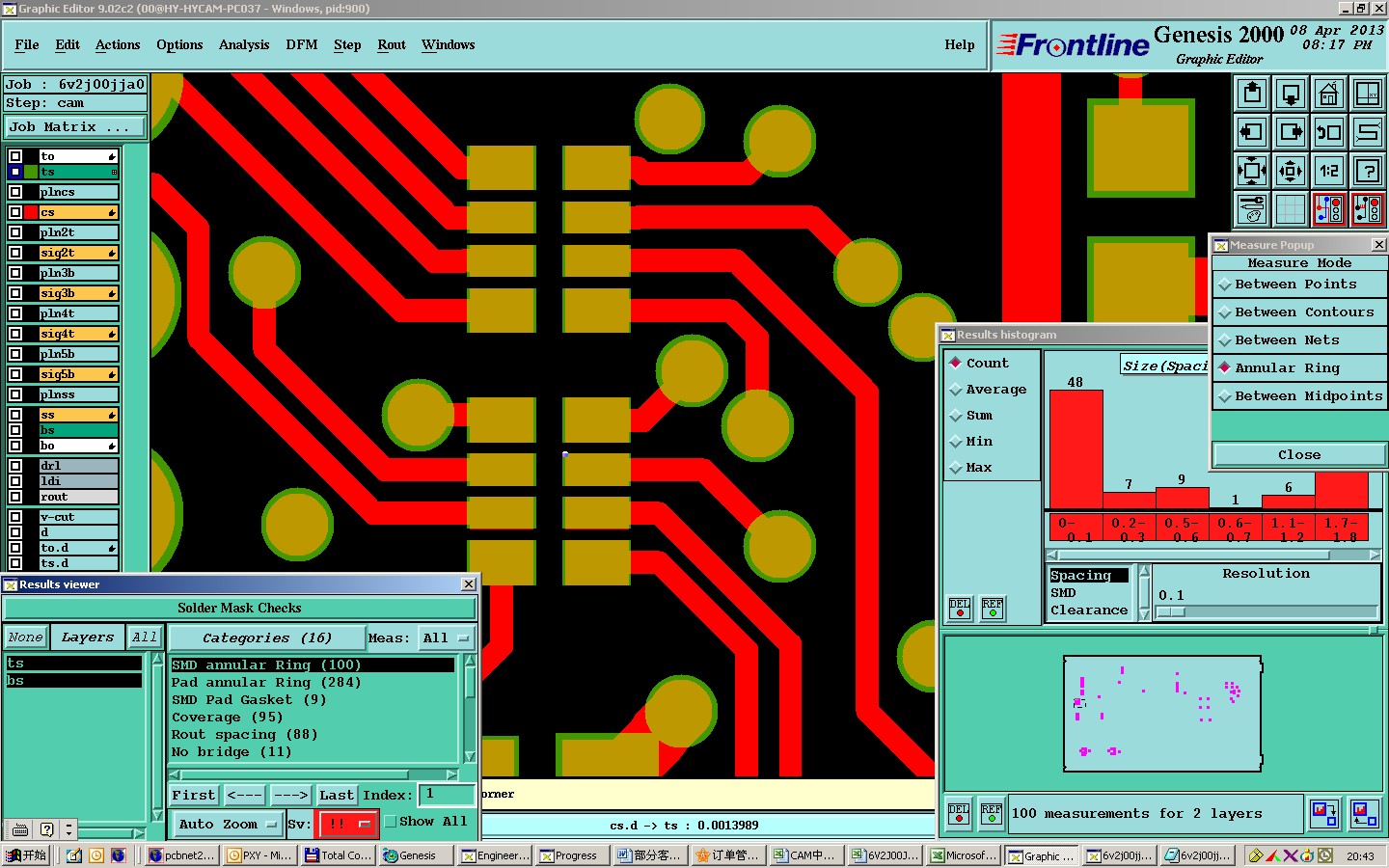Click the up arrow of Spacing list scrollbar
Viewport: 1389px width, 868px height.
(x=1144, y=571)
